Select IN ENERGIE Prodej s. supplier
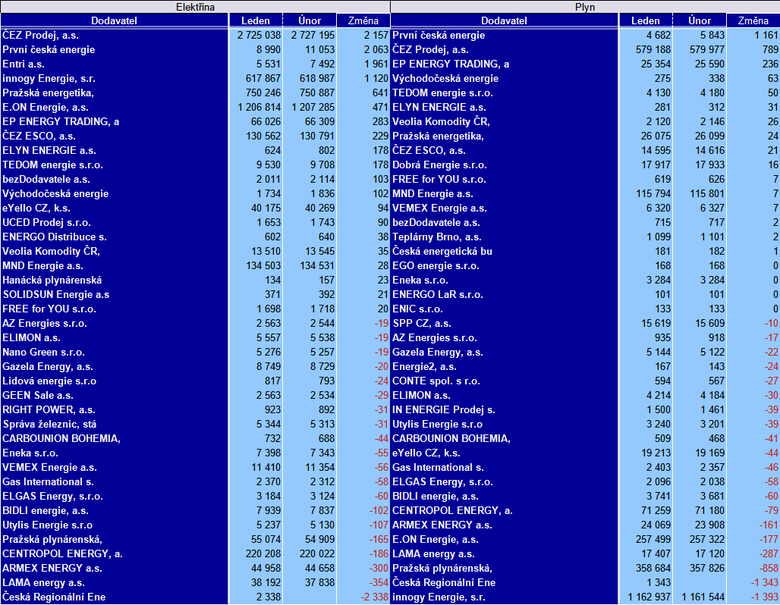This screenshot has height=605, width=780. click(443, 410)
